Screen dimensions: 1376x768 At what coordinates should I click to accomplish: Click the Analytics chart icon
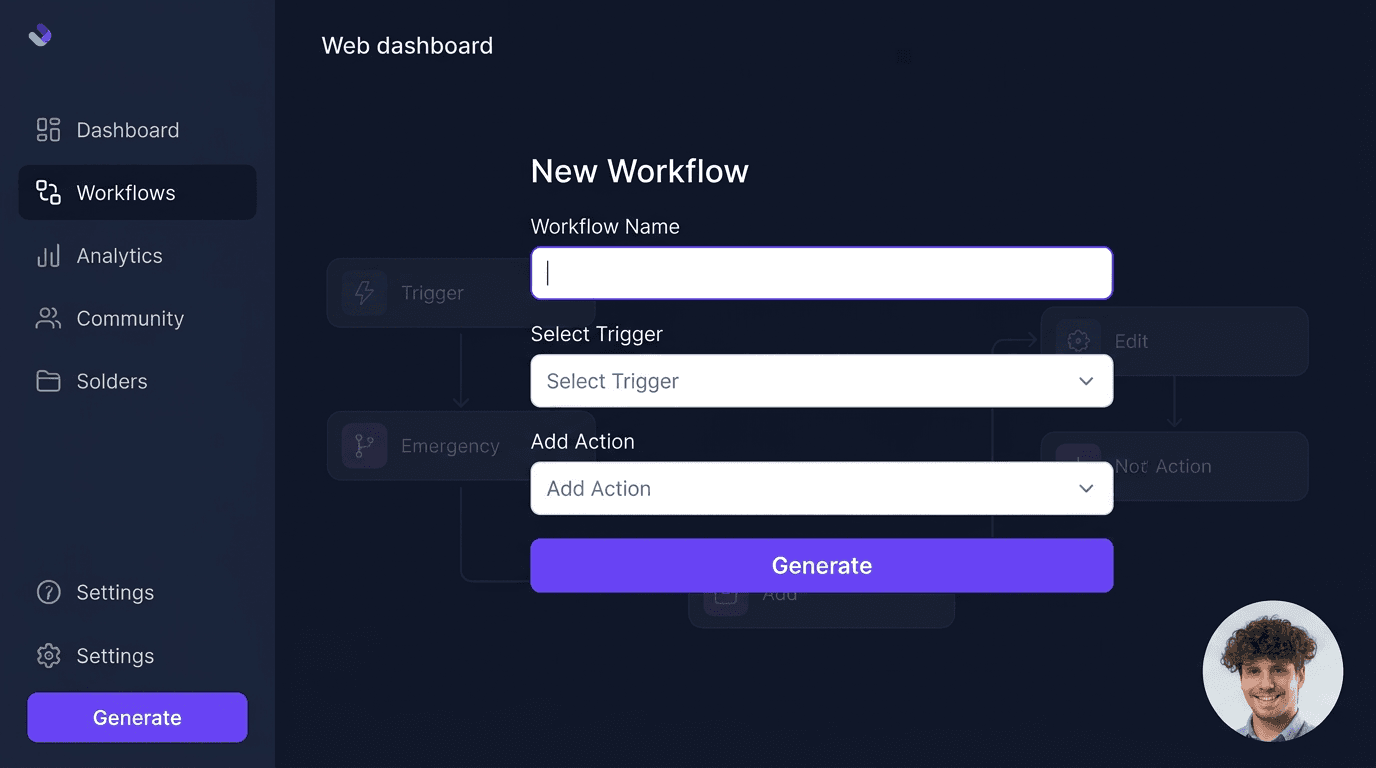pos(47,255)
